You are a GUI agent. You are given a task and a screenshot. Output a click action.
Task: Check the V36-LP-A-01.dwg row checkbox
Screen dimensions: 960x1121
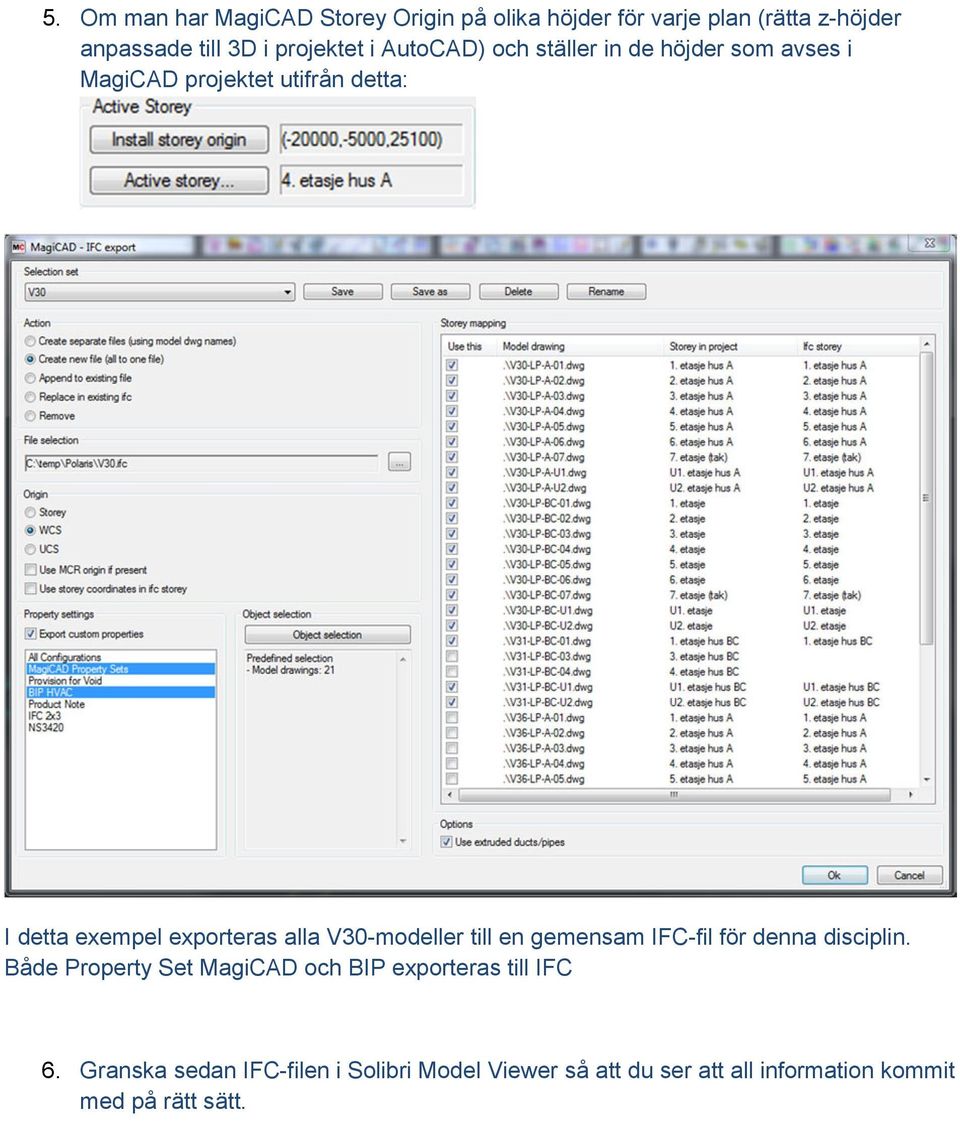(x=452, y=718)
